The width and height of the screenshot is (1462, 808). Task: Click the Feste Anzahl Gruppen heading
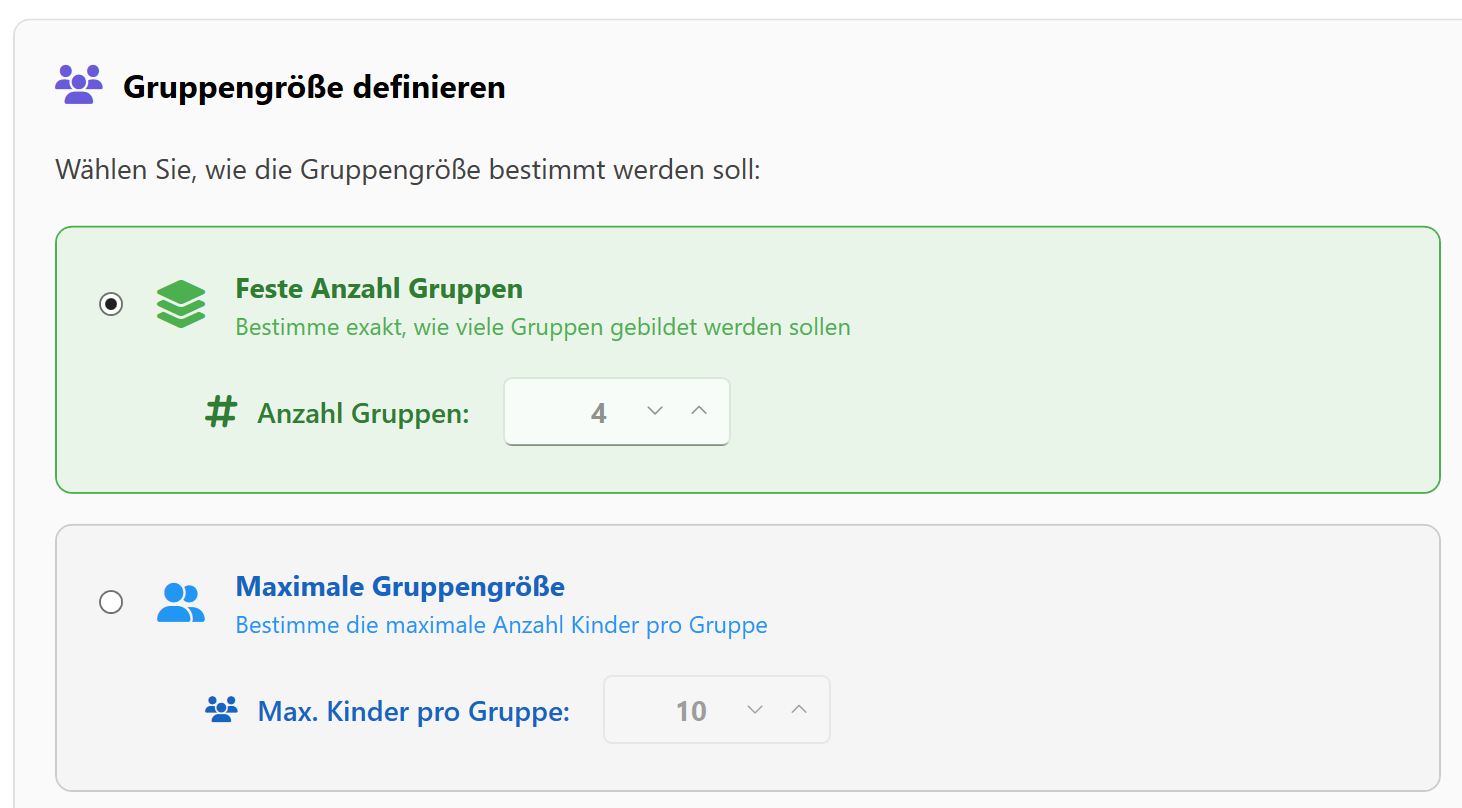(x=378, y=288)
